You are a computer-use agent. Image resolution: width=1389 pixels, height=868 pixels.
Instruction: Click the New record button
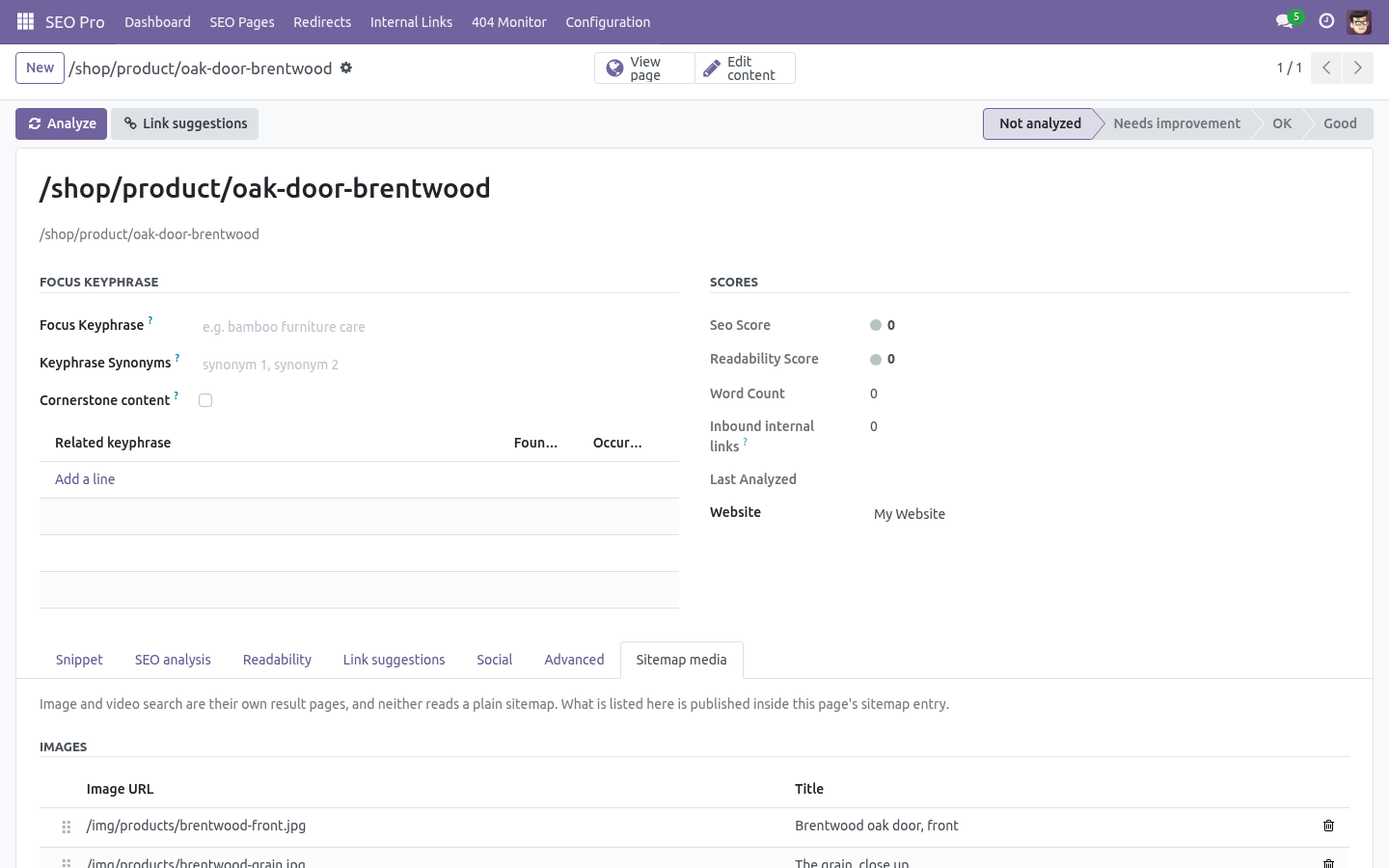pos(40,68)
